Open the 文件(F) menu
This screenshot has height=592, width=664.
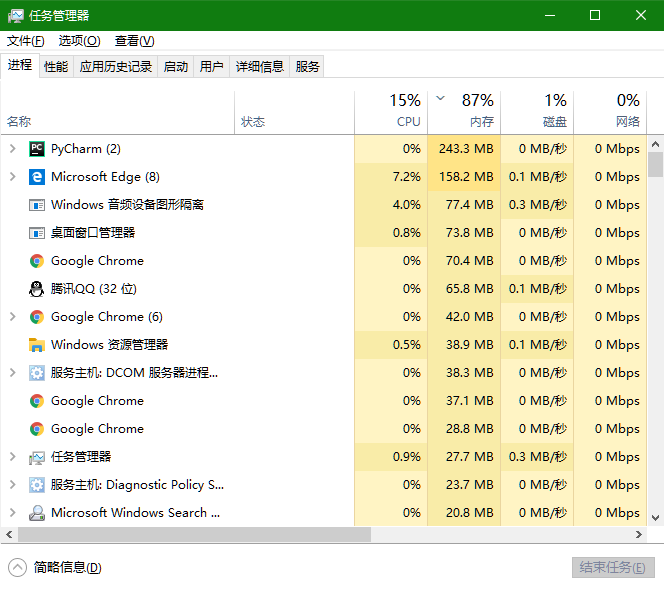click(x=25, y=41)
